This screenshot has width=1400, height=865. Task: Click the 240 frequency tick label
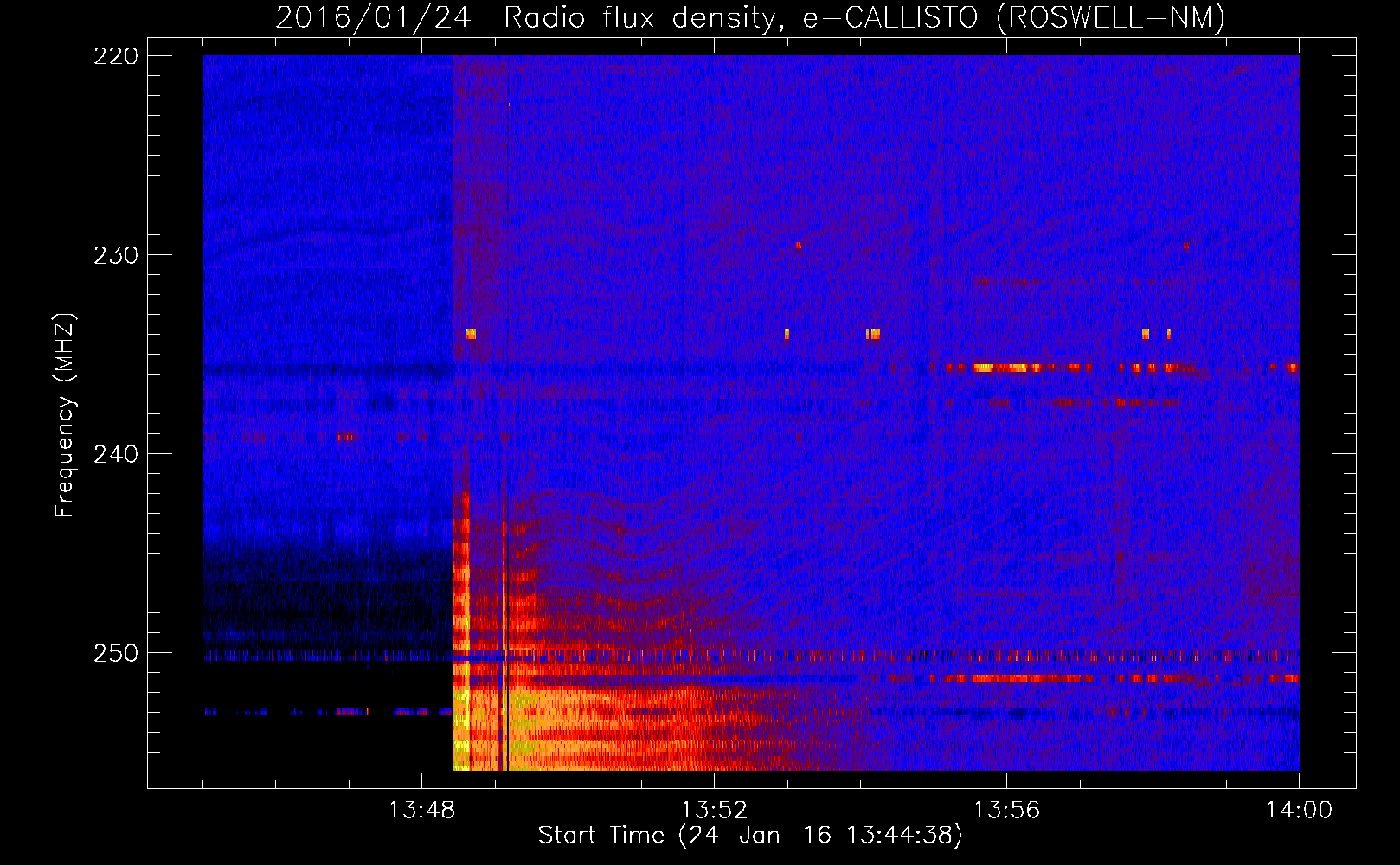[x=116, y=454]
